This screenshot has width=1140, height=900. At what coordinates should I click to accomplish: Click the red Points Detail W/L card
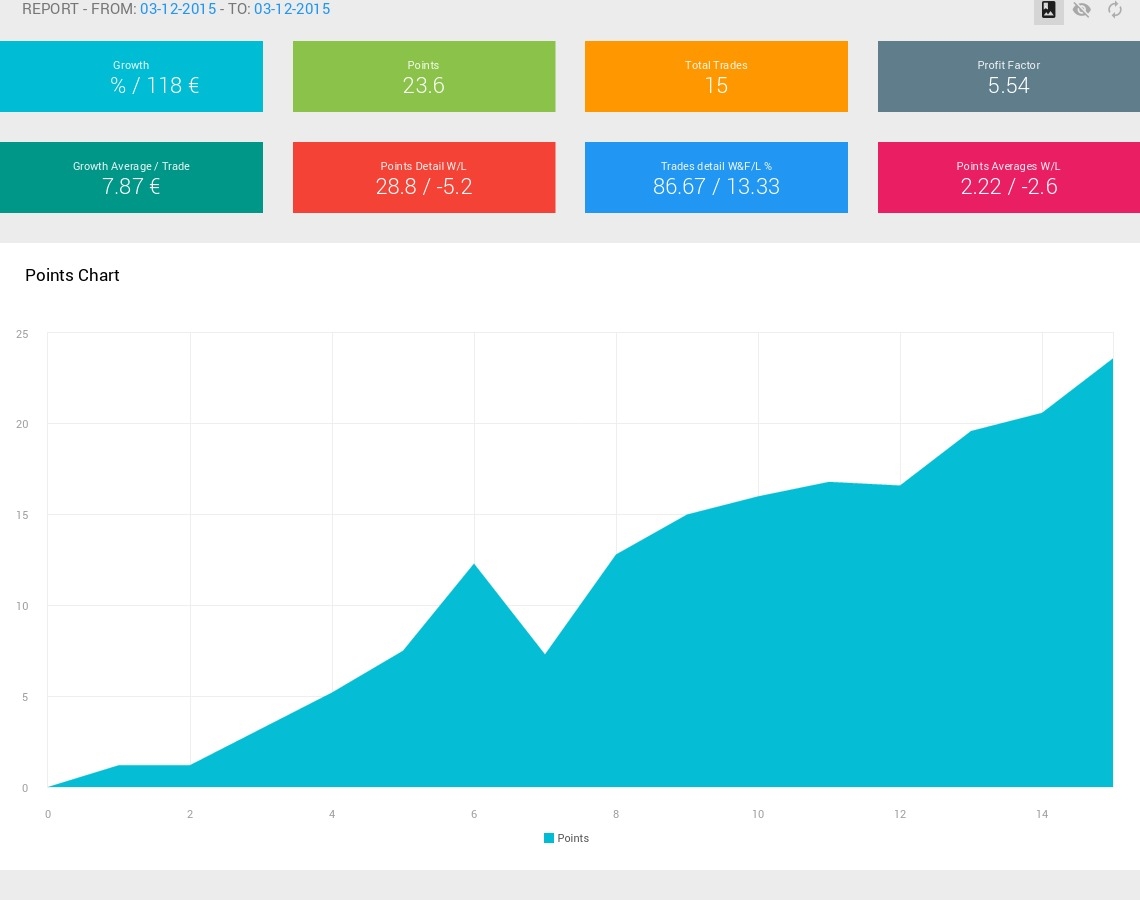pos(424,177)
